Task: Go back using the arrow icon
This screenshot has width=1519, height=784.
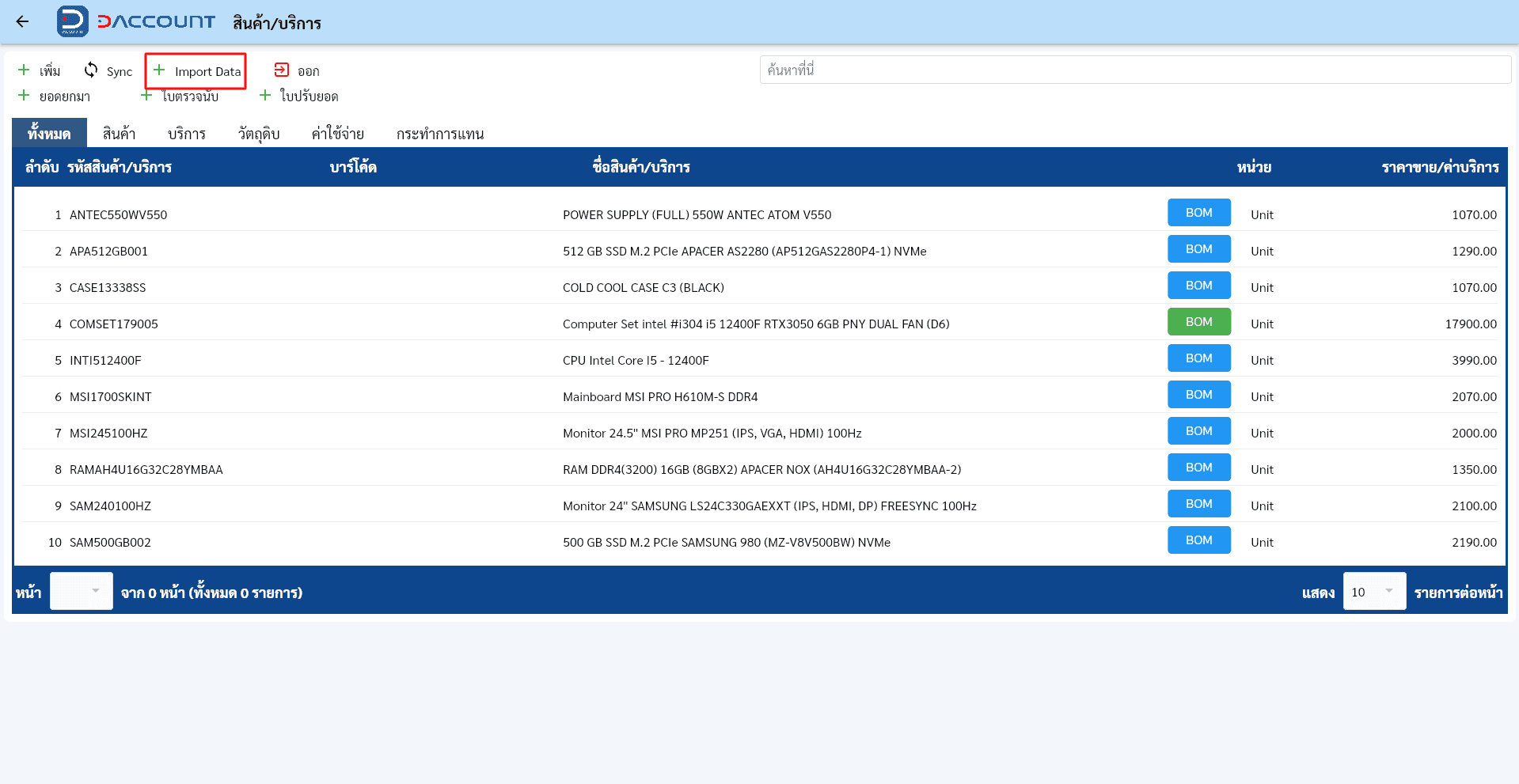Action: click(x=22, y=21)
